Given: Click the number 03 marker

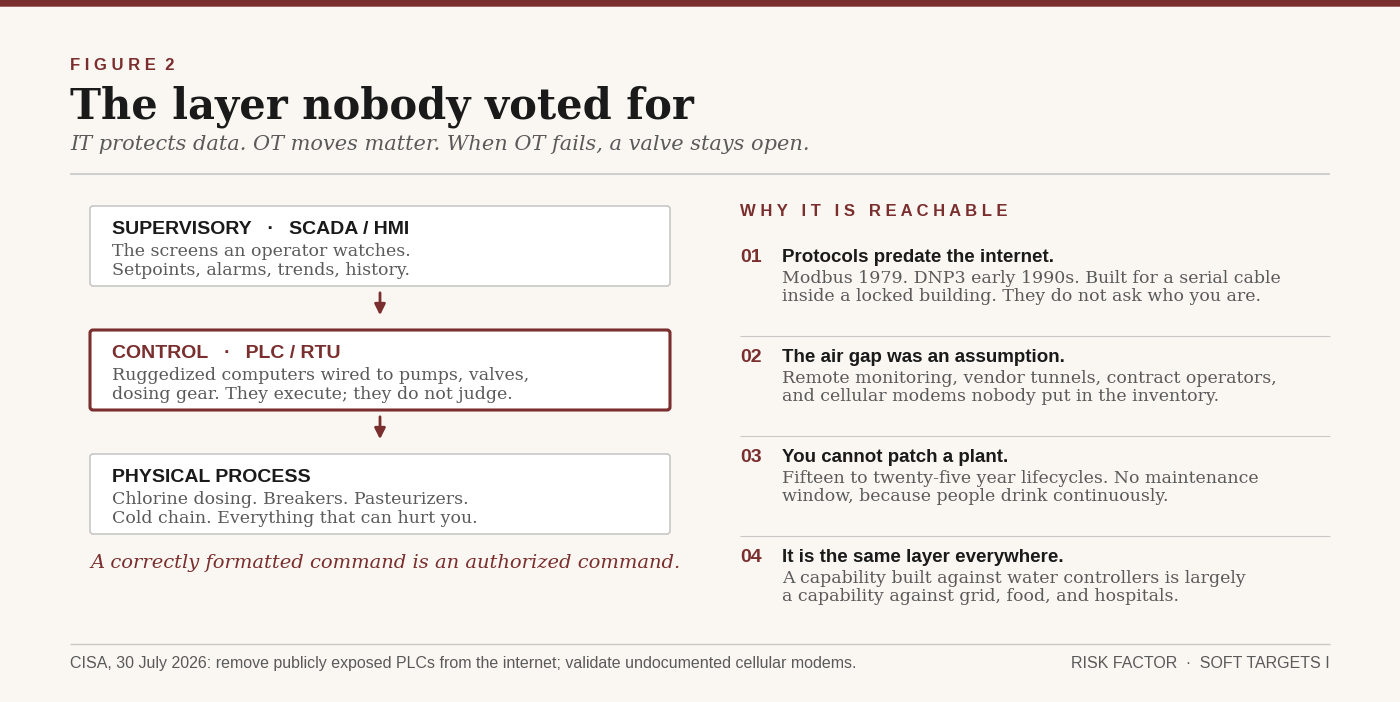Looking at the screenshot, I should [x=751, y=456].
